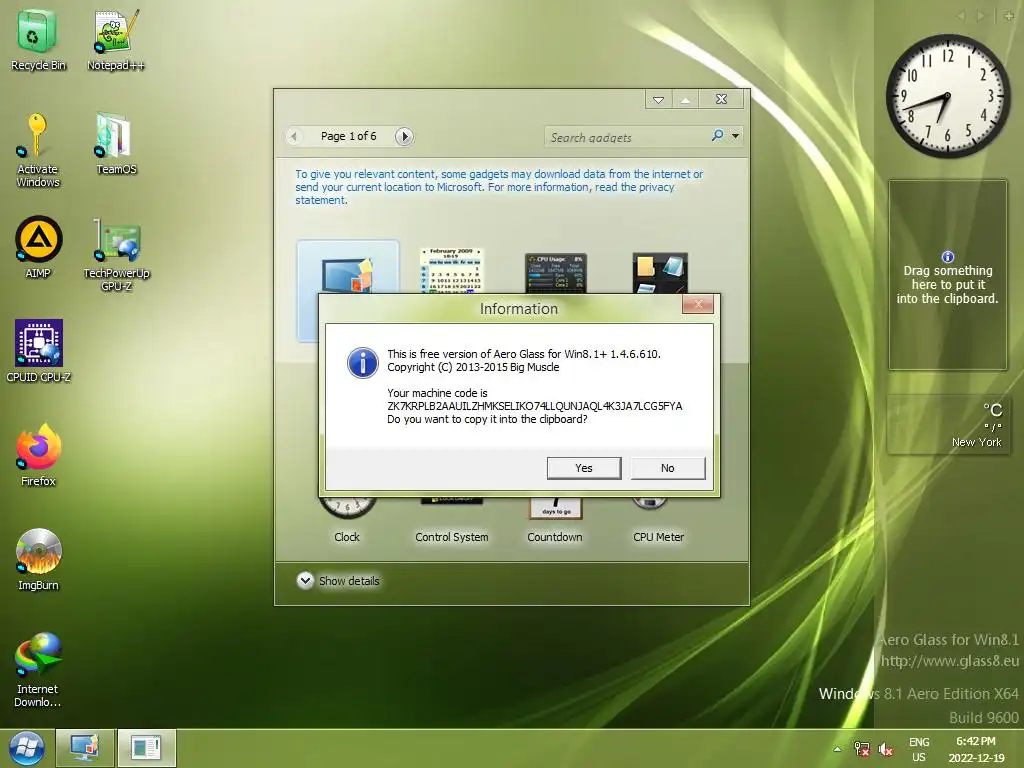Select the CPU Usage gadget thumbnail
1024x768 pixels.
(x=556, y=273)
